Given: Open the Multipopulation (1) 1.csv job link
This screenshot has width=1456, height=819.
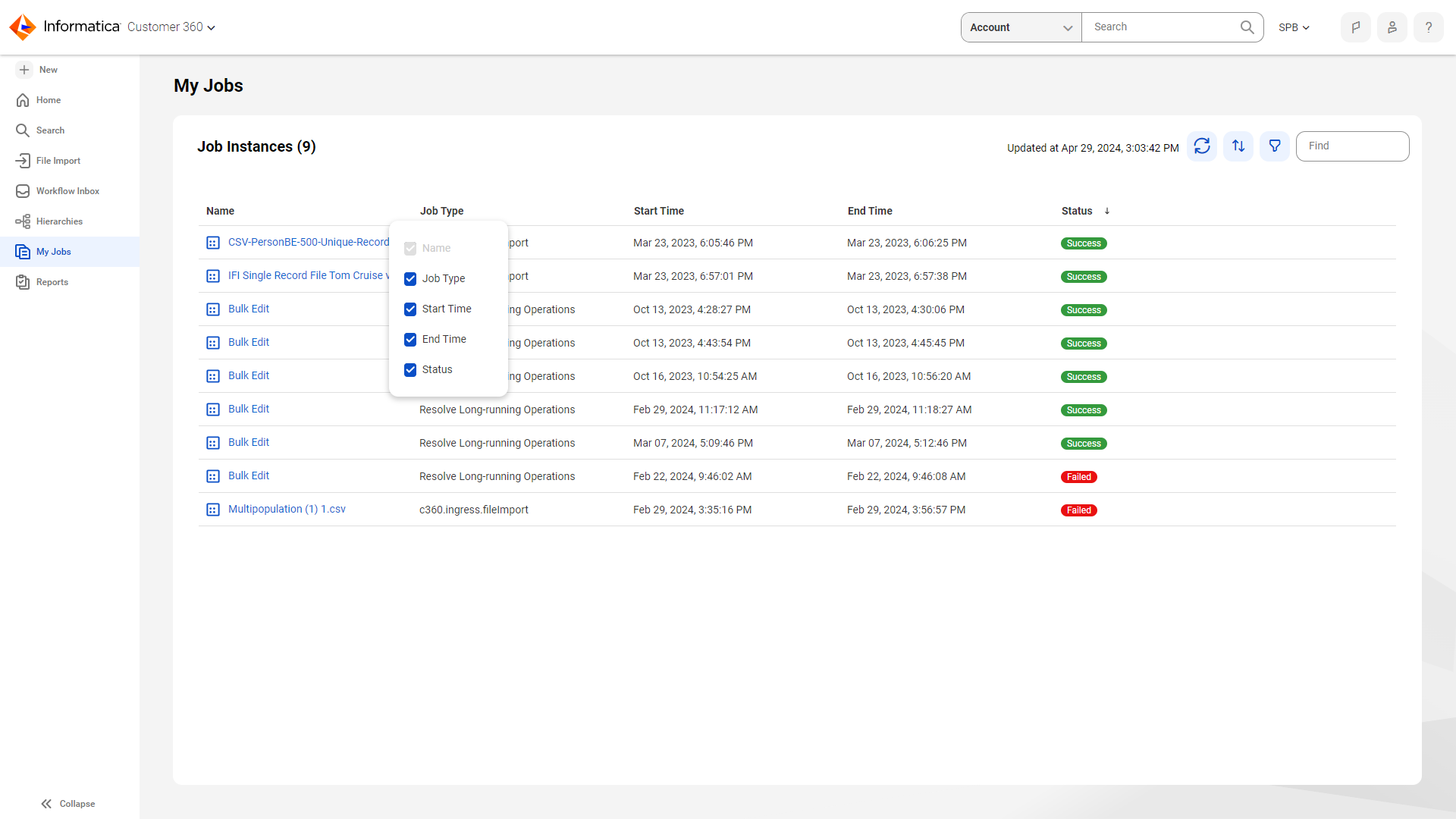Looking at the screenshot, I should 287,509.
